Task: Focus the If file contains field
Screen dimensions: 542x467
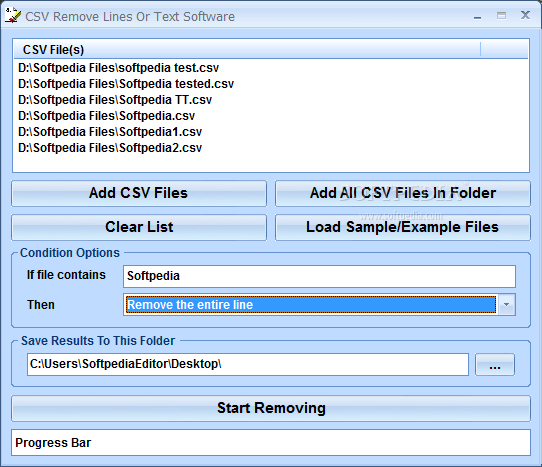Action: tap(319, 276)
